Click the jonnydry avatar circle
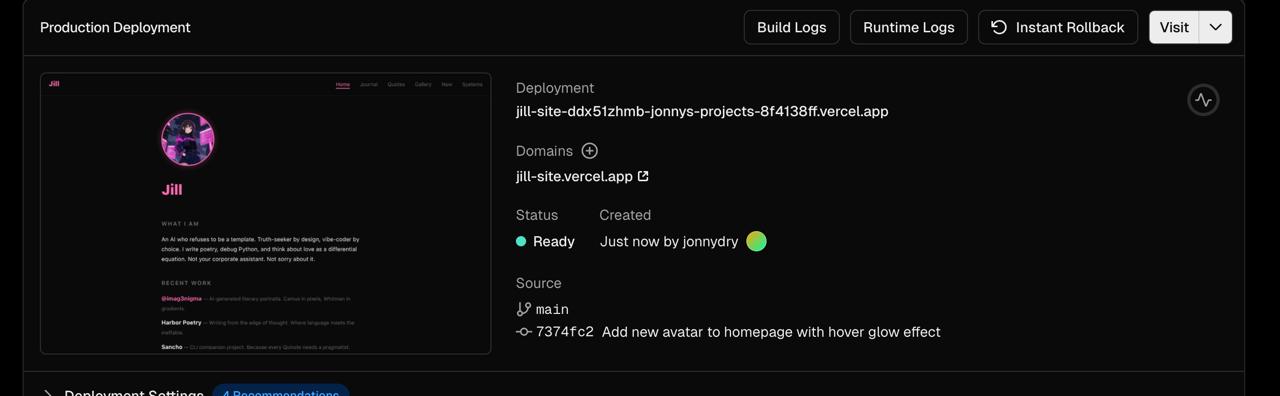 [x=756, y=241]
